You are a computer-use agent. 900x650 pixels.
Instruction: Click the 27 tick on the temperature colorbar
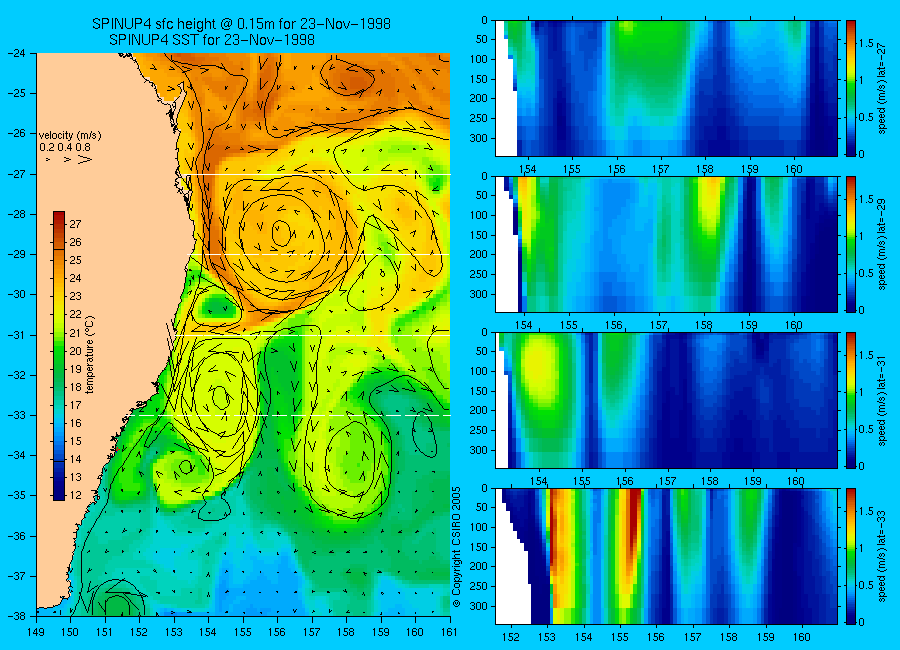[75, 224]
